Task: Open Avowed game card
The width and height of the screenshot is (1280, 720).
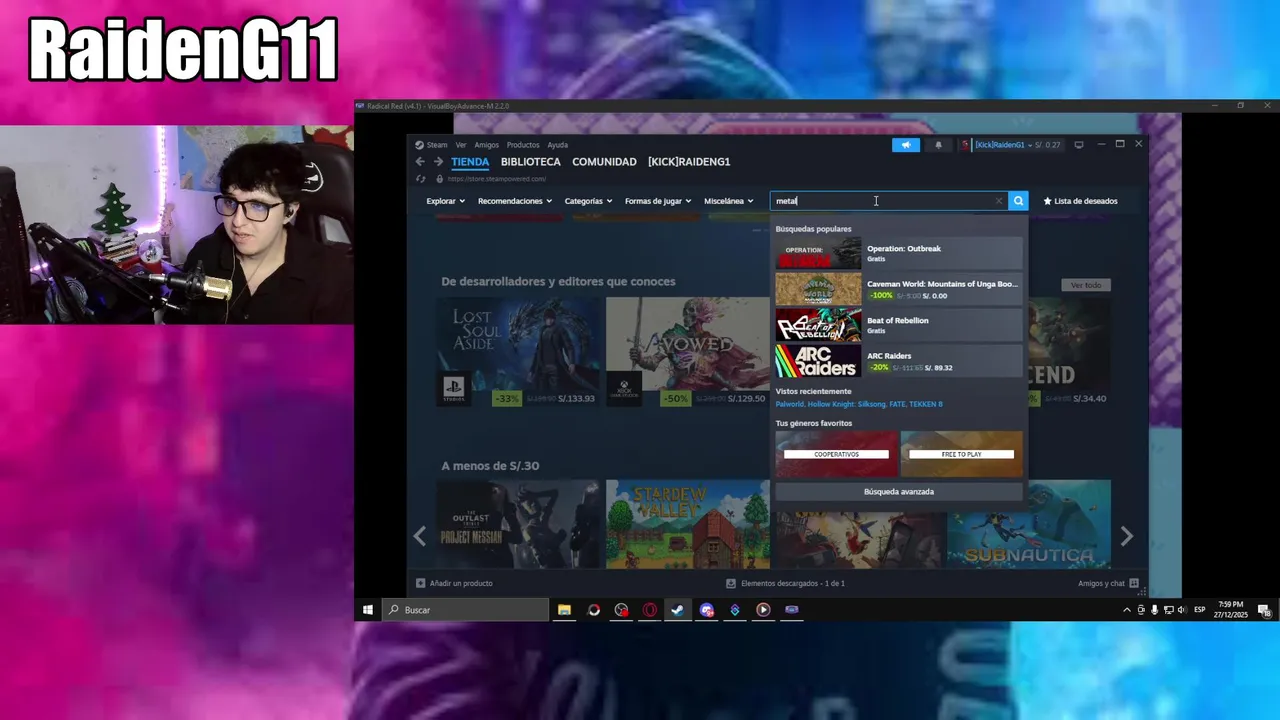Action: [688, 353]
